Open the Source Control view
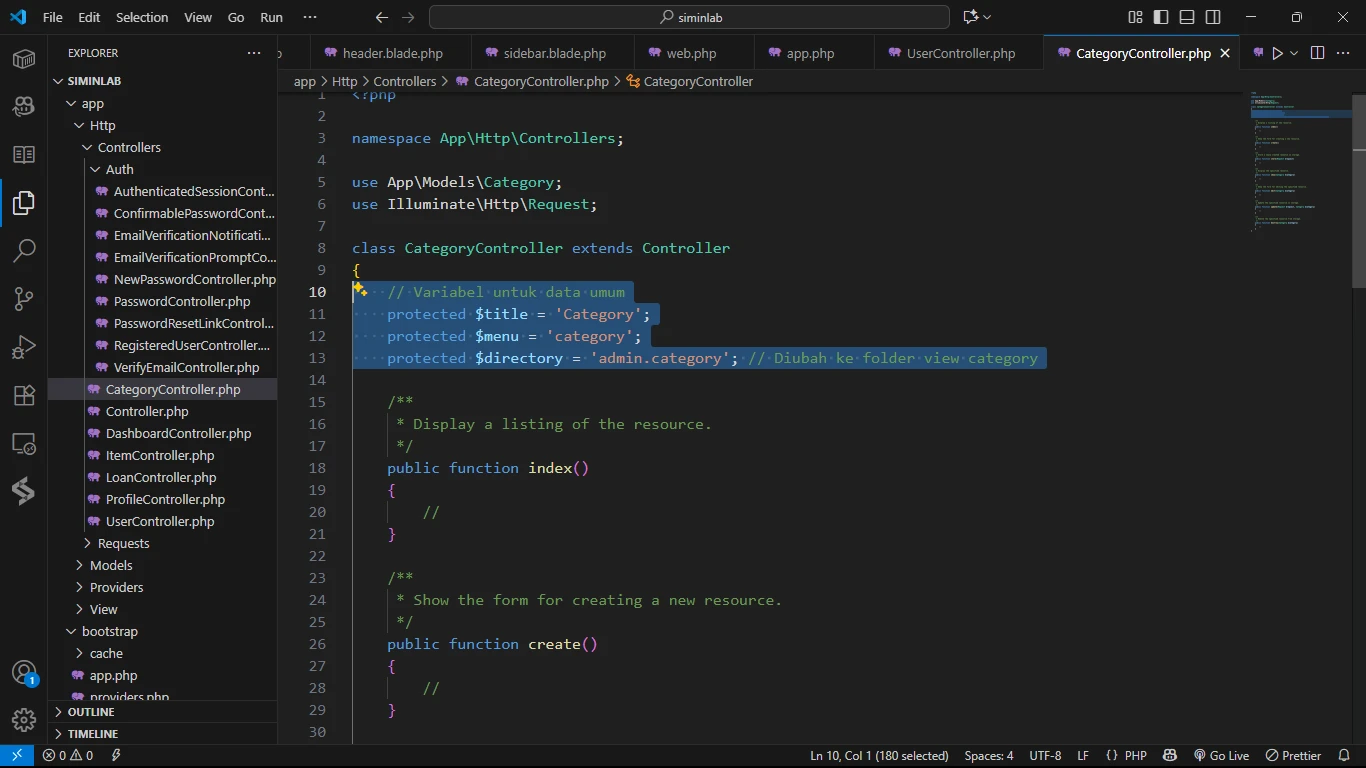Image resolution: width=1366 pixels, height=768 pixels. click(x=24, y=298)
